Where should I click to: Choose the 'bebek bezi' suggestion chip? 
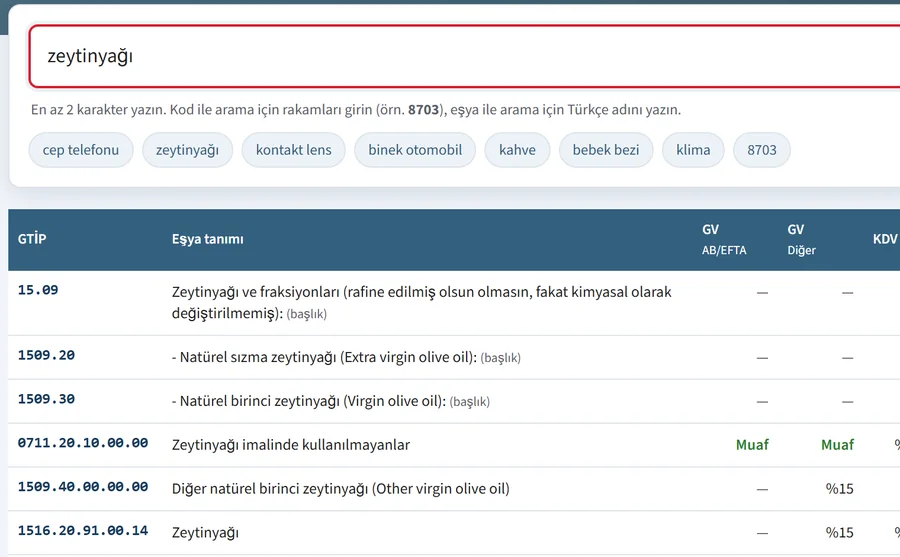606,150
